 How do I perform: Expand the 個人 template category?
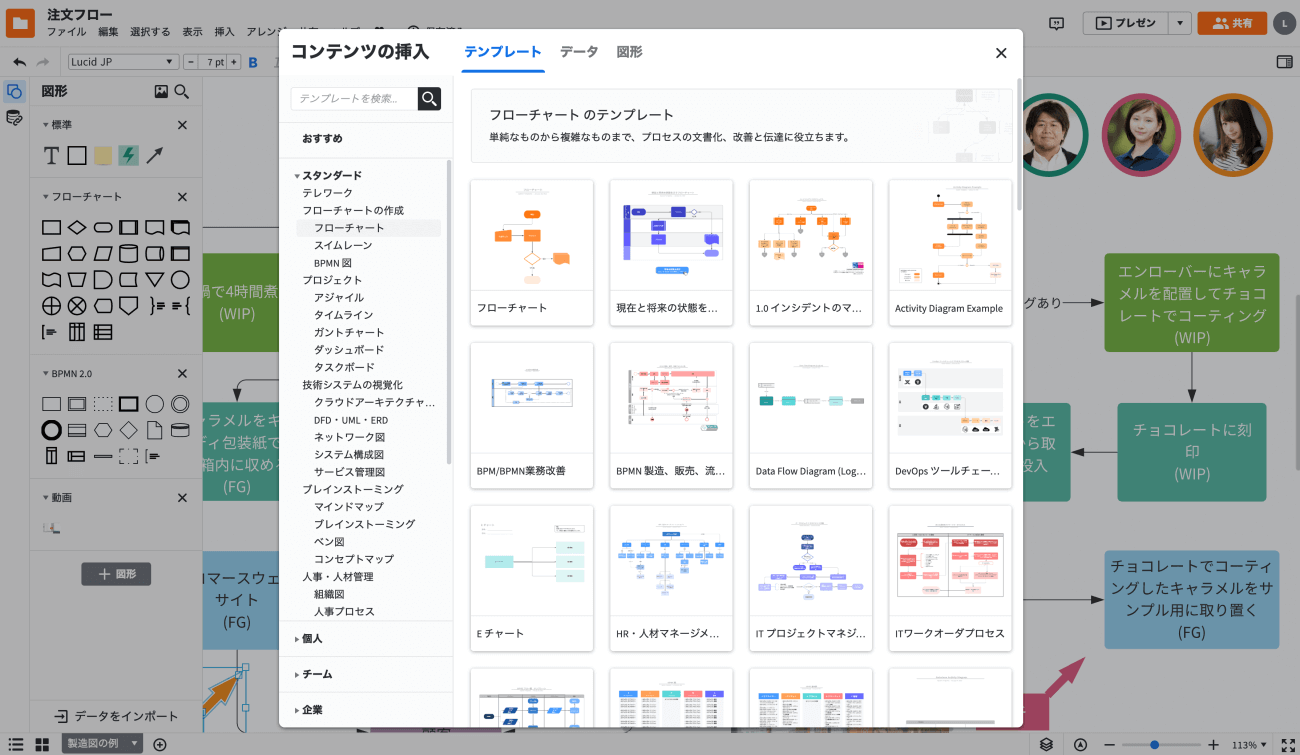(312, 639)
